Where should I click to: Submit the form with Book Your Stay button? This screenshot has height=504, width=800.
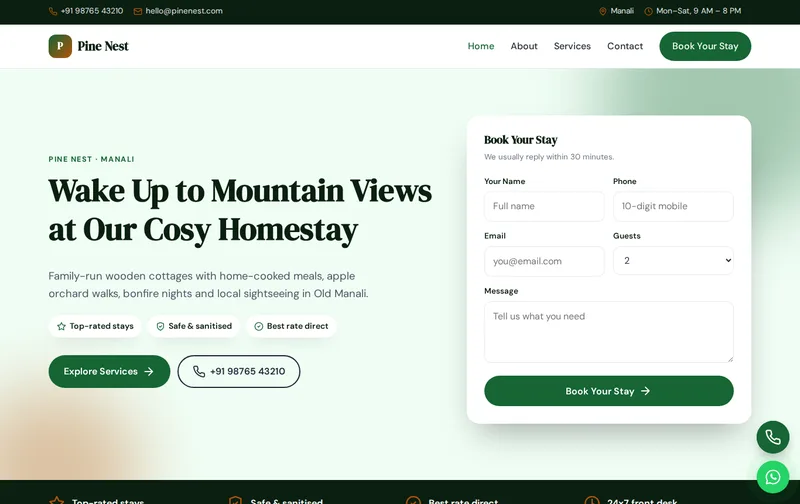click(x=609, y=391)
